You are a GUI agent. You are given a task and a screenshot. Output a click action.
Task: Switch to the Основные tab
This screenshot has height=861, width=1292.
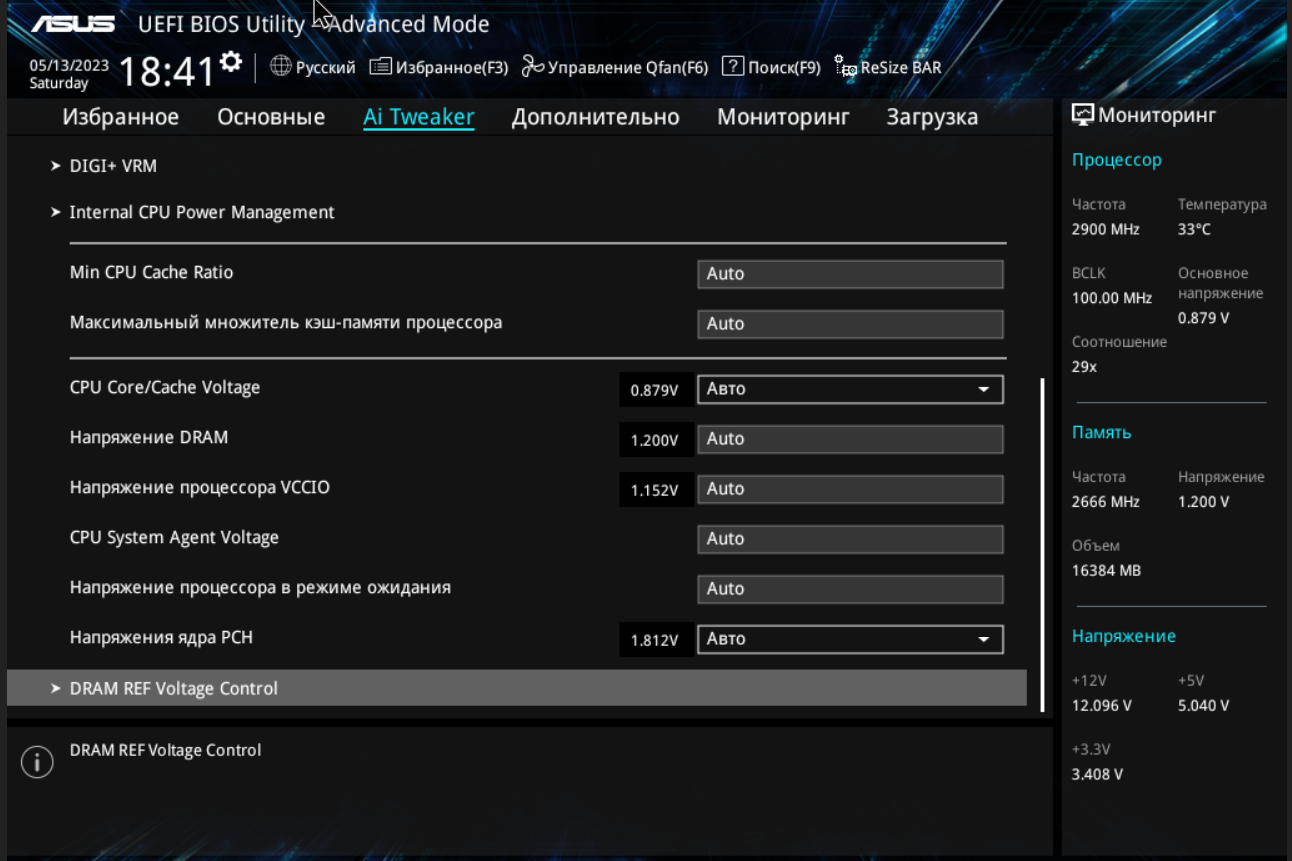pyautogui.click(x=271, y=117)
